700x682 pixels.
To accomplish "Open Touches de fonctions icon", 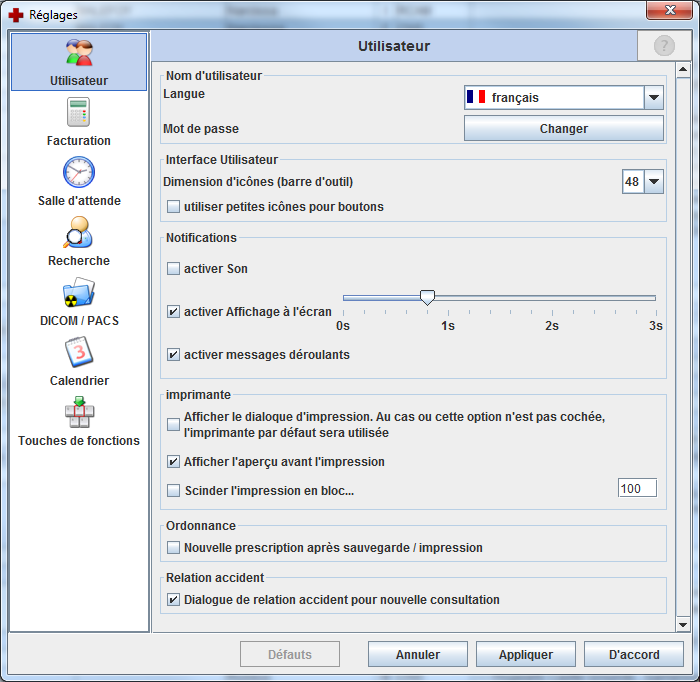I will coord(79,413).
